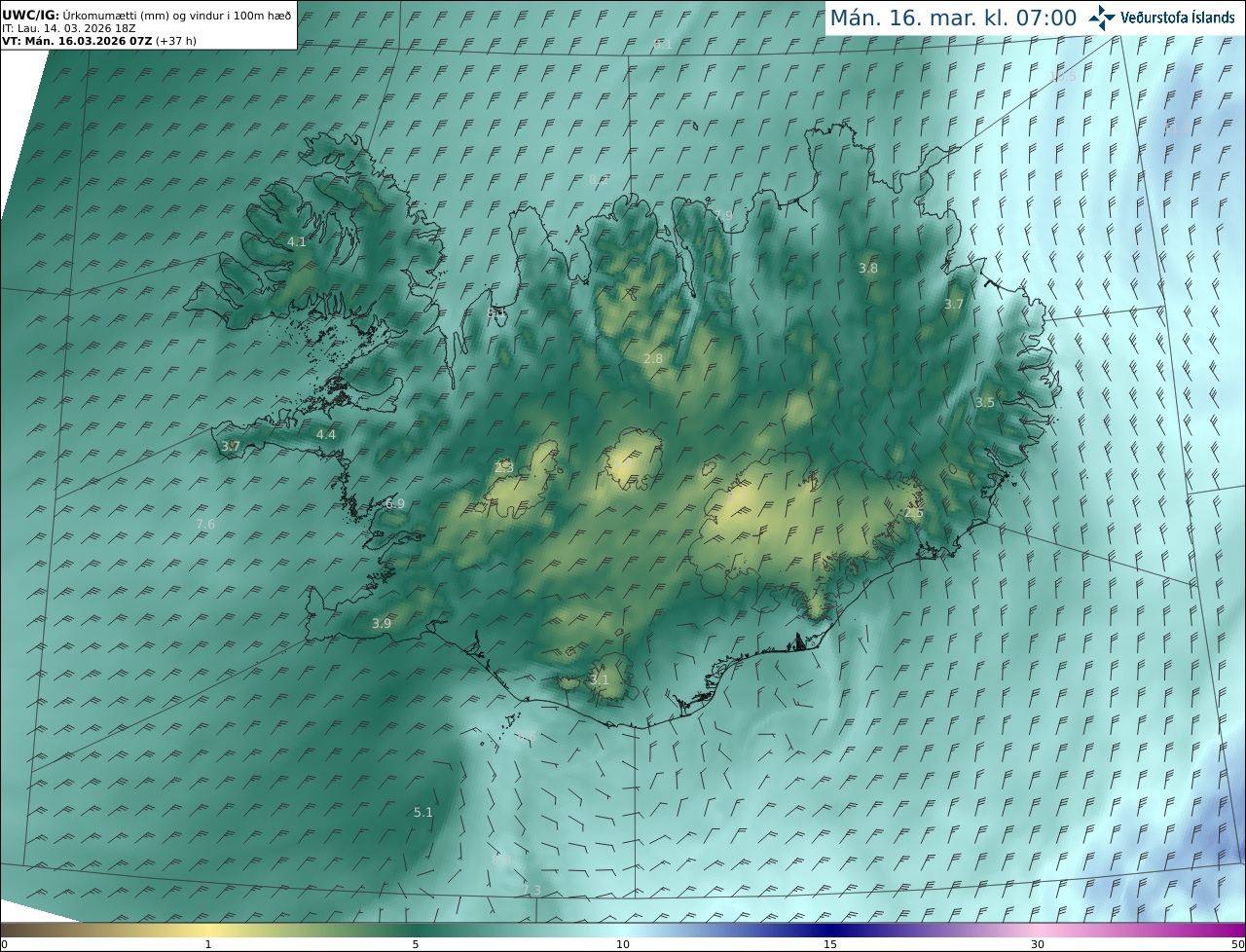Click the 8.2 value over the sea
The image size is (1246, 952).
[599, 179]
